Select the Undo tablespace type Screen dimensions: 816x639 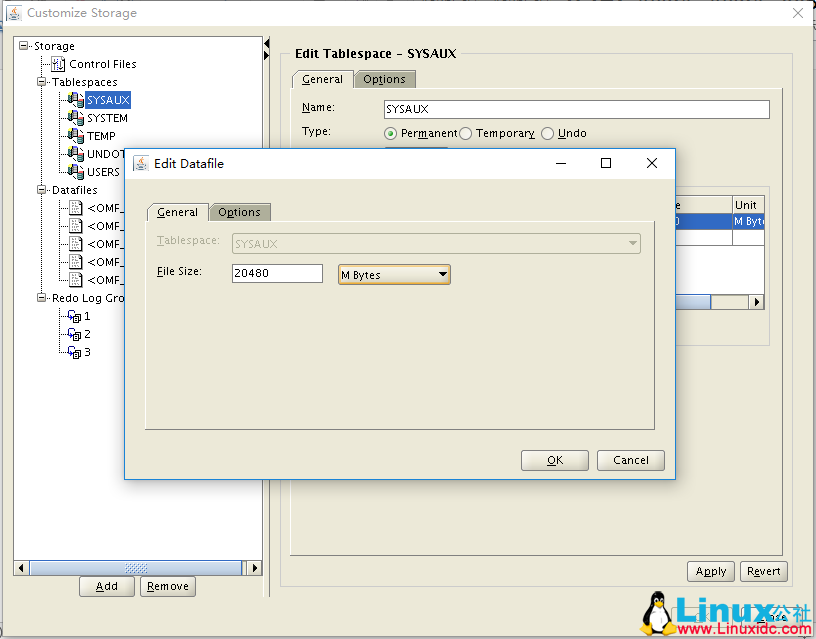pyautogui.click(x=548, y=133)
